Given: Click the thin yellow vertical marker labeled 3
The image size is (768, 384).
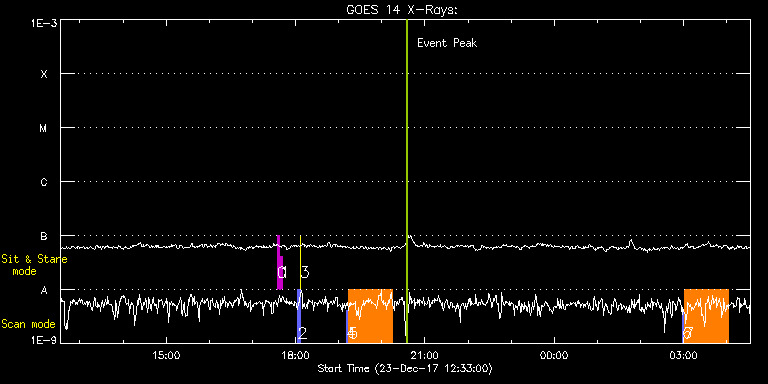Looking at the screenshot, I should (300, 262).
